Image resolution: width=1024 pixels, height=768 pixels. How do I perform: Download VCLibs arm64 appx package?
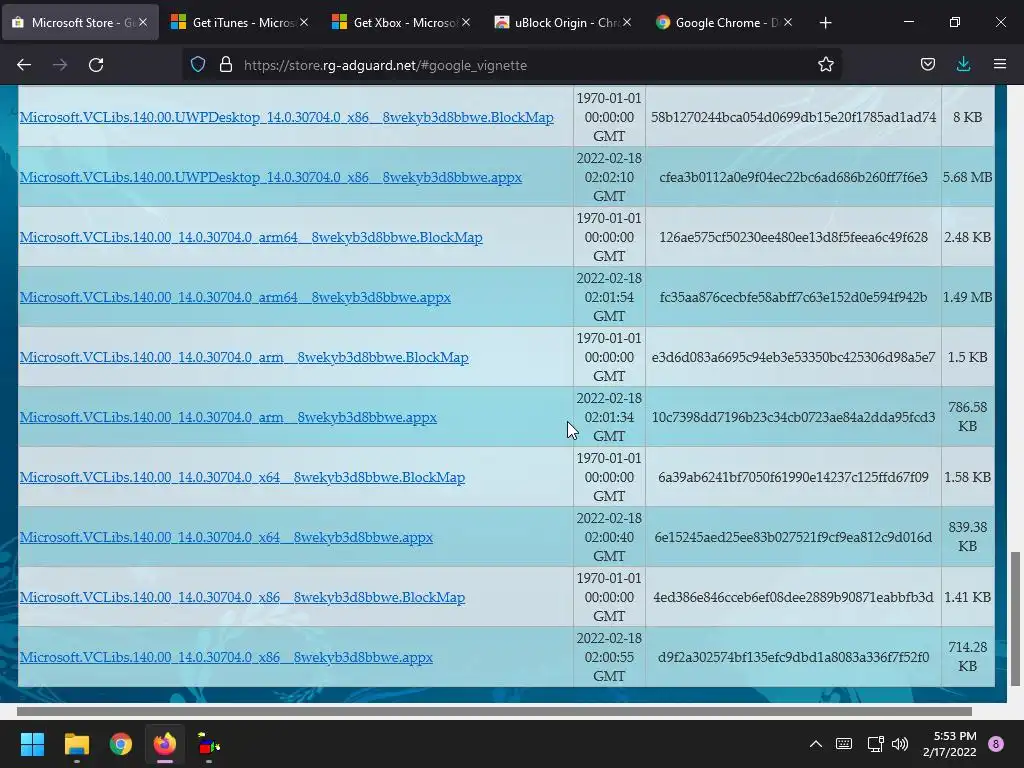(235, 297)
